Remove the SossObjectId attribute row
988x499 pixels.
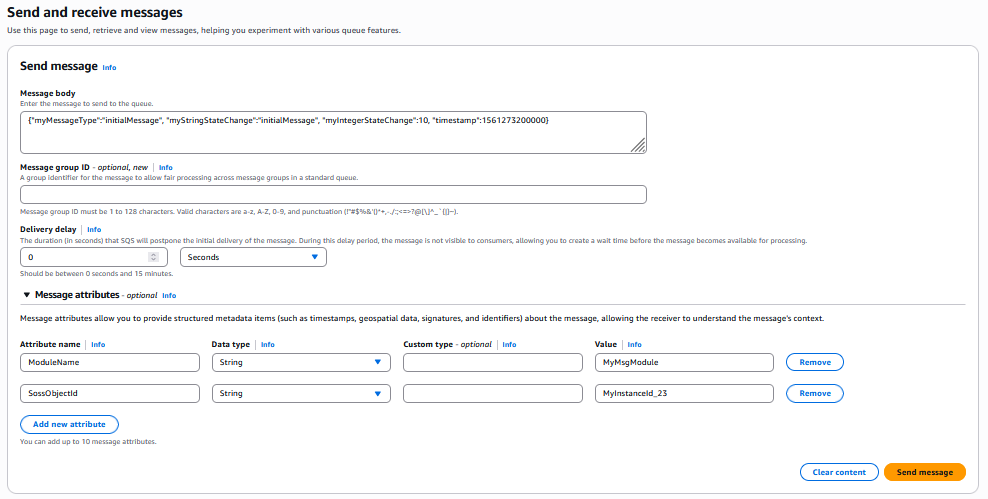point(814,393)
